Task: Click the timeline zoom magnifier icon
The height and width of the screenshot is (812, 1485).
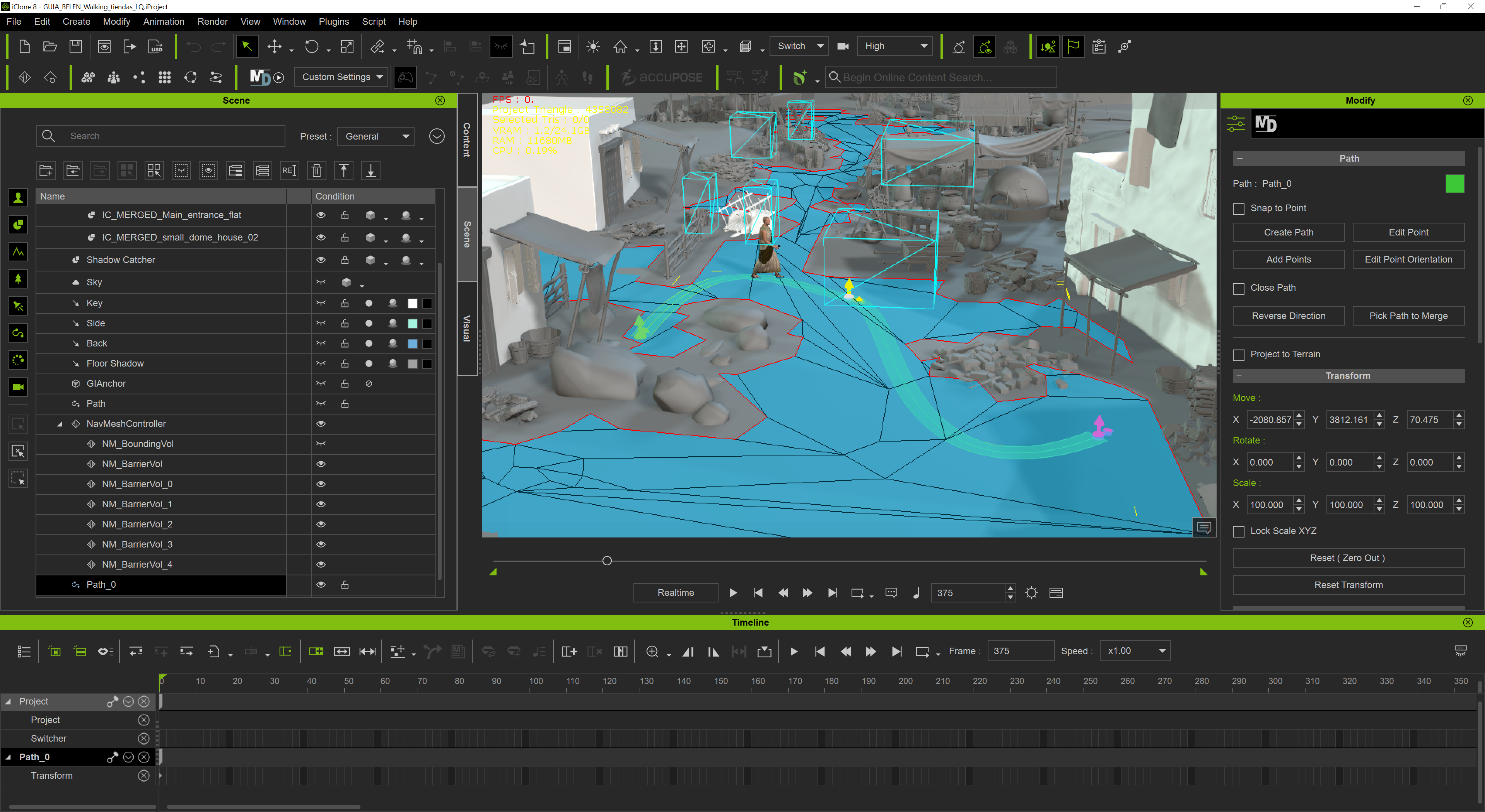Action: click(652, 651)
